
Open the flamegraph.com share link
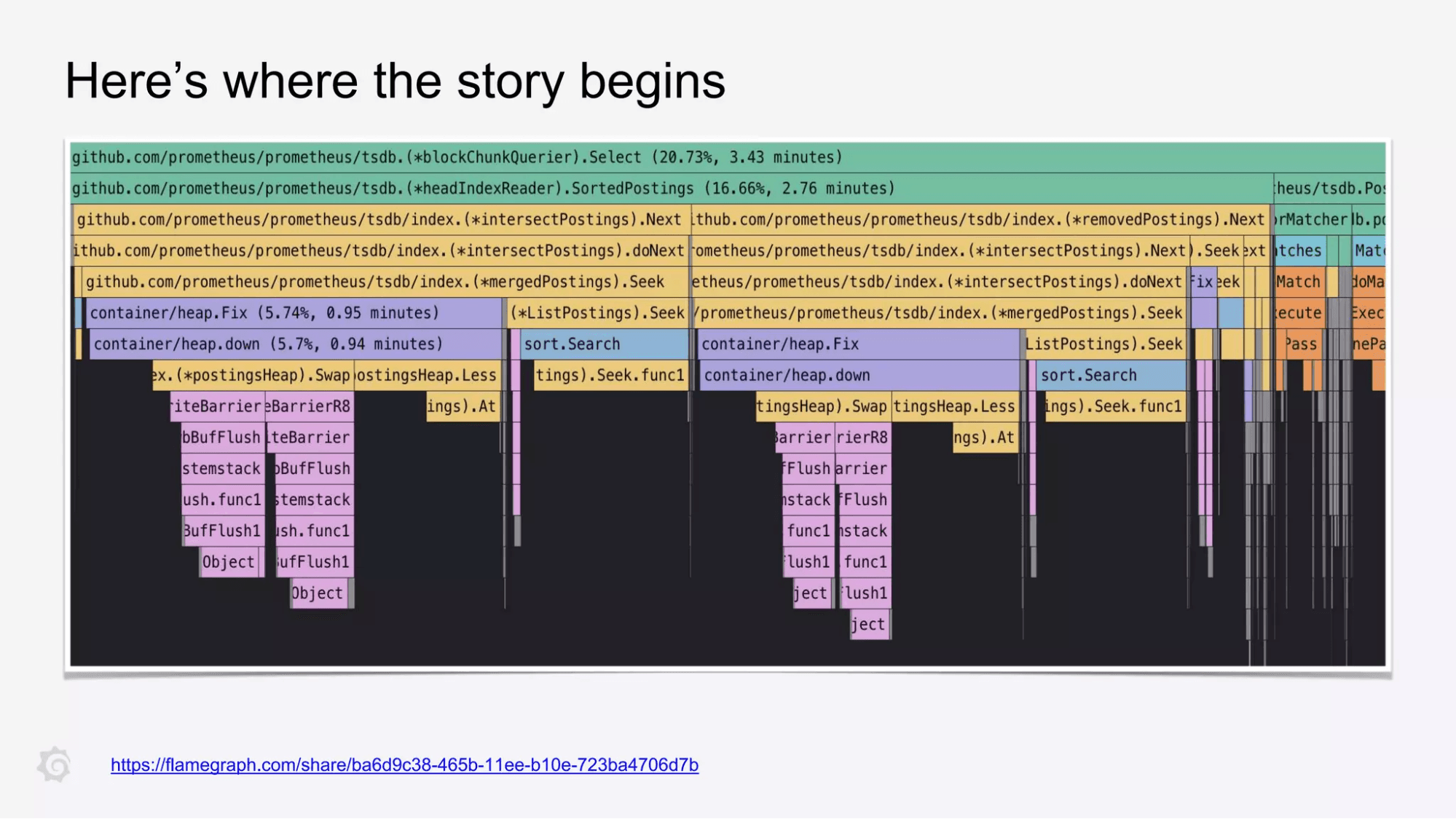[404, 765]
